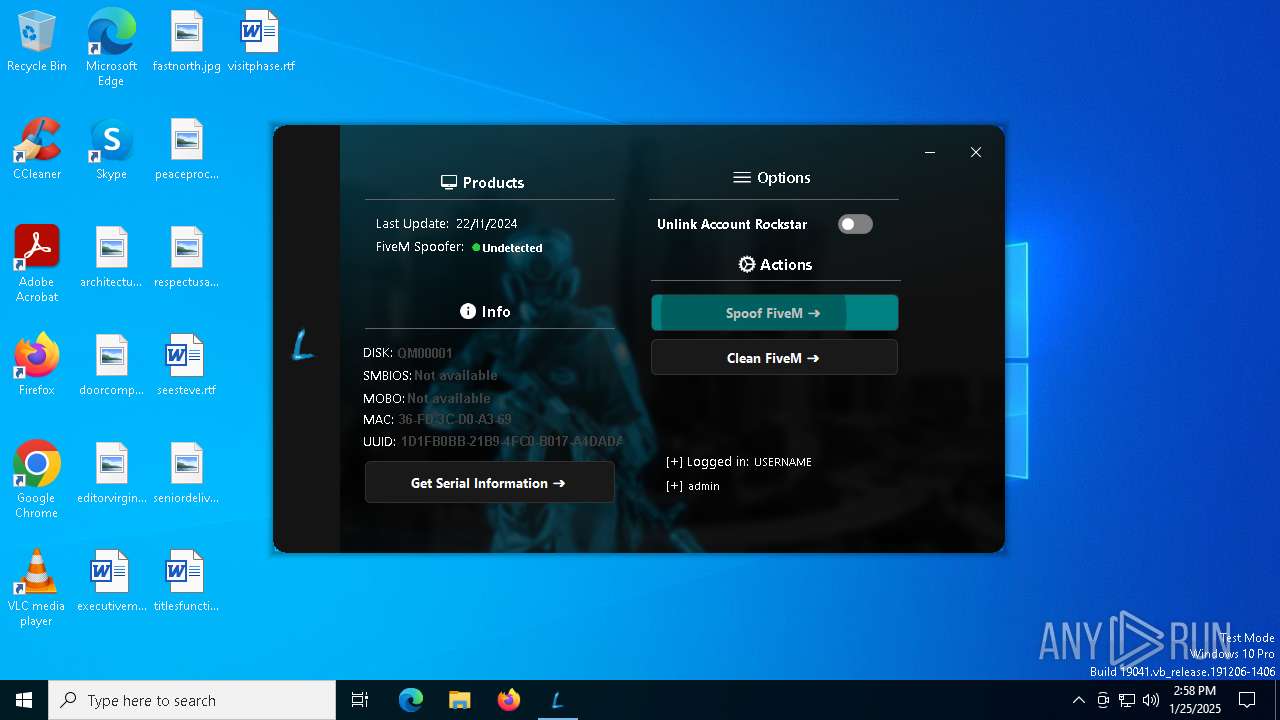
Task: Open the Windows Start menu
Action: pos(24,700)
